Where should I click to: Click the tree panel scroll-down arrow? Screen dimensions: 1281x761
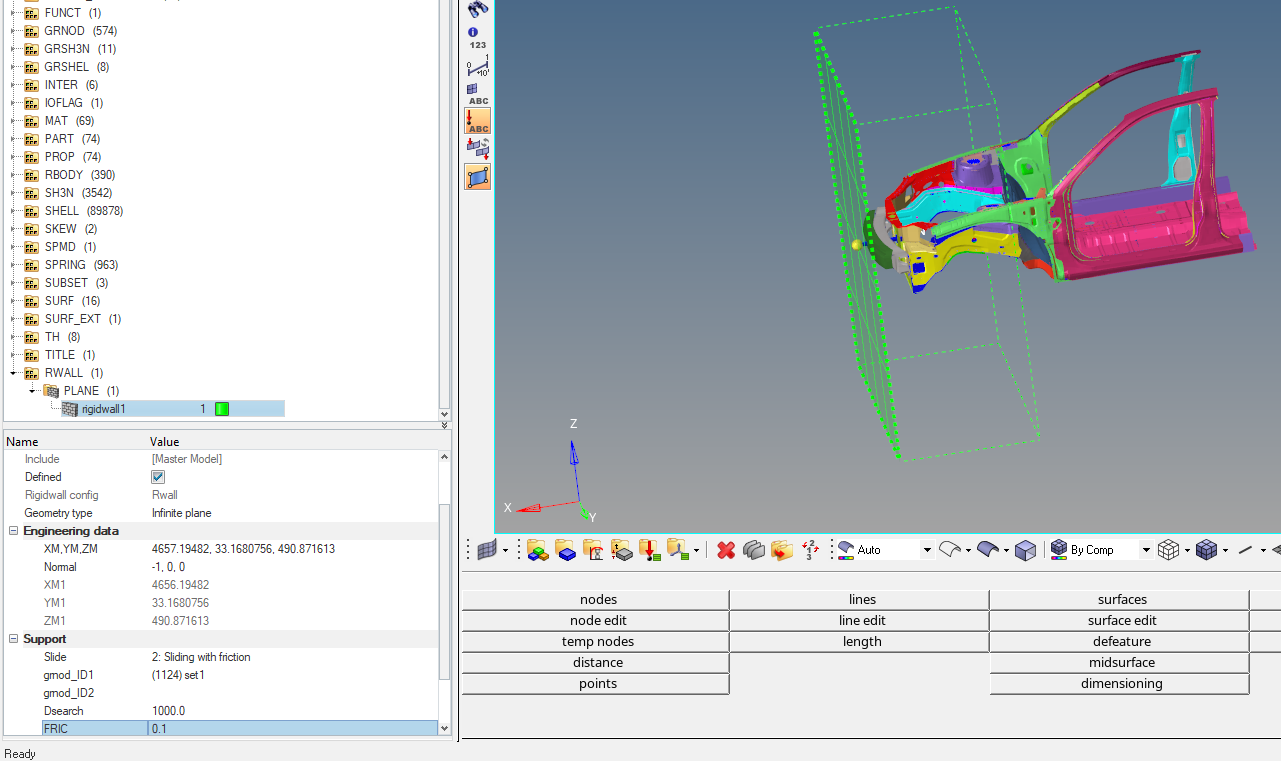pos(445,414)
